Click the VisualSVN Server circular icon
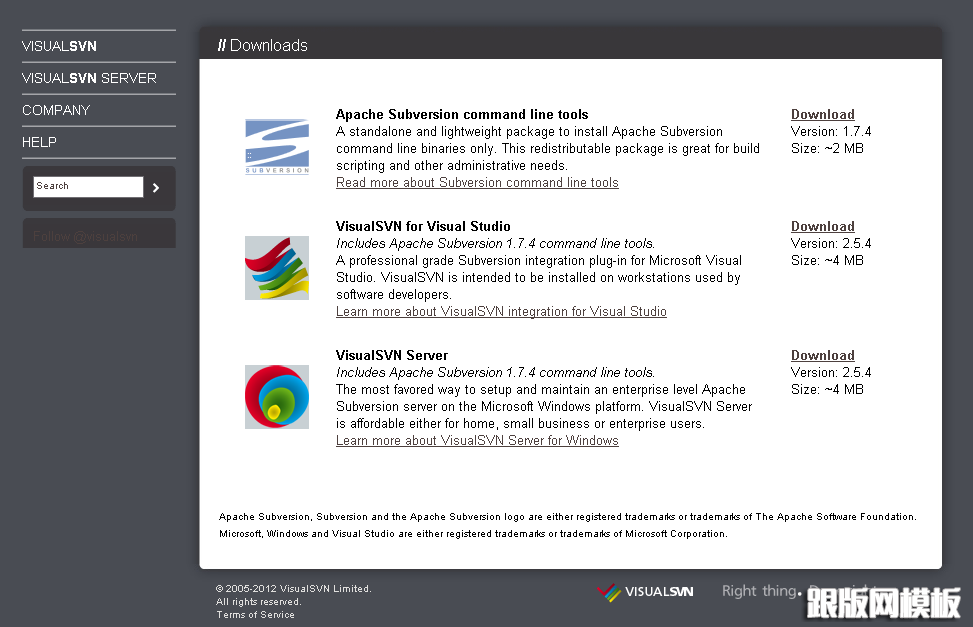This screenshot has width=973, height=627. click(x=277, y=397)
